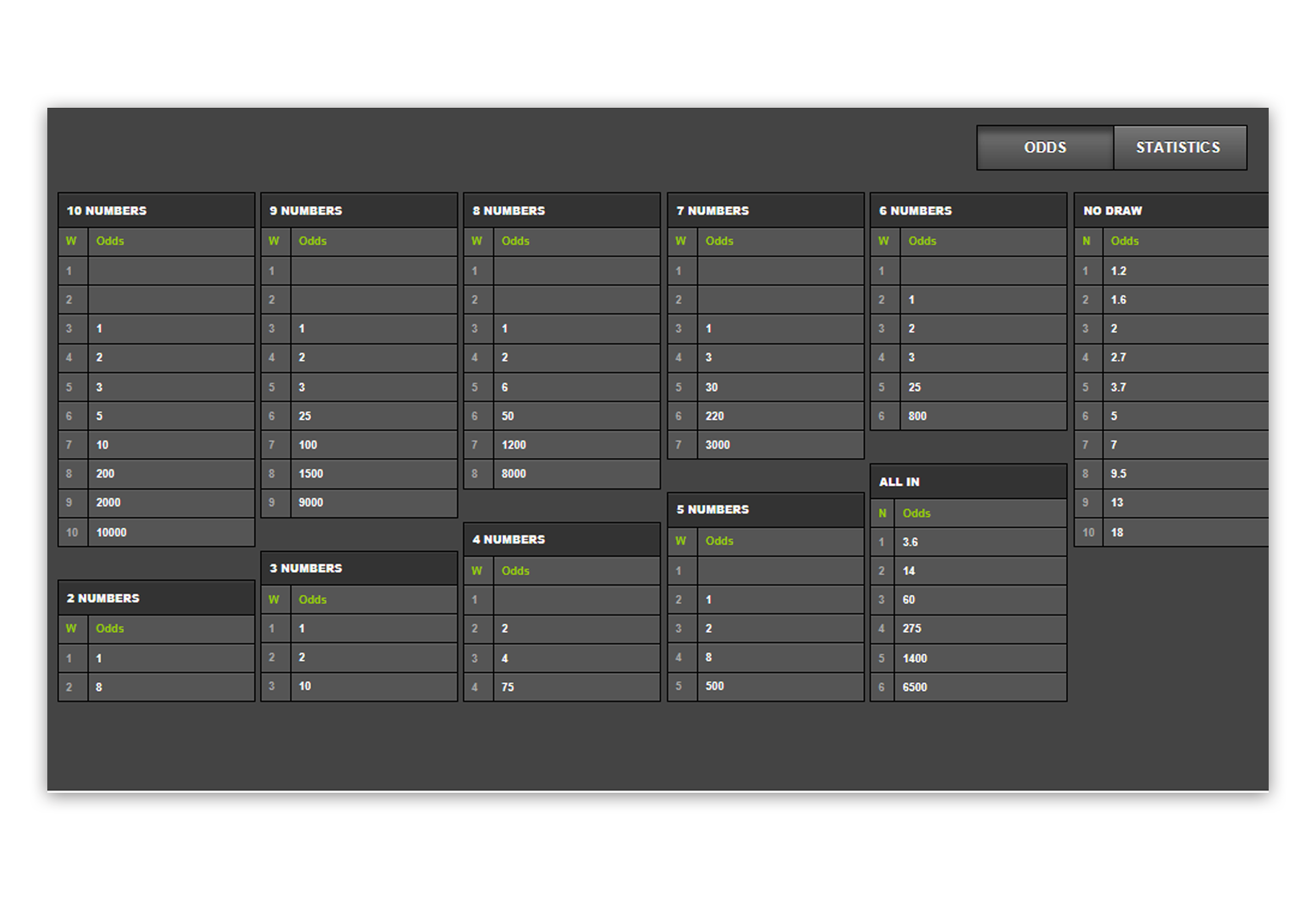Screen dimensions: 1316x900
Task: Select the 500 odds in 5 NUMBERS
Action: [780, 687]
